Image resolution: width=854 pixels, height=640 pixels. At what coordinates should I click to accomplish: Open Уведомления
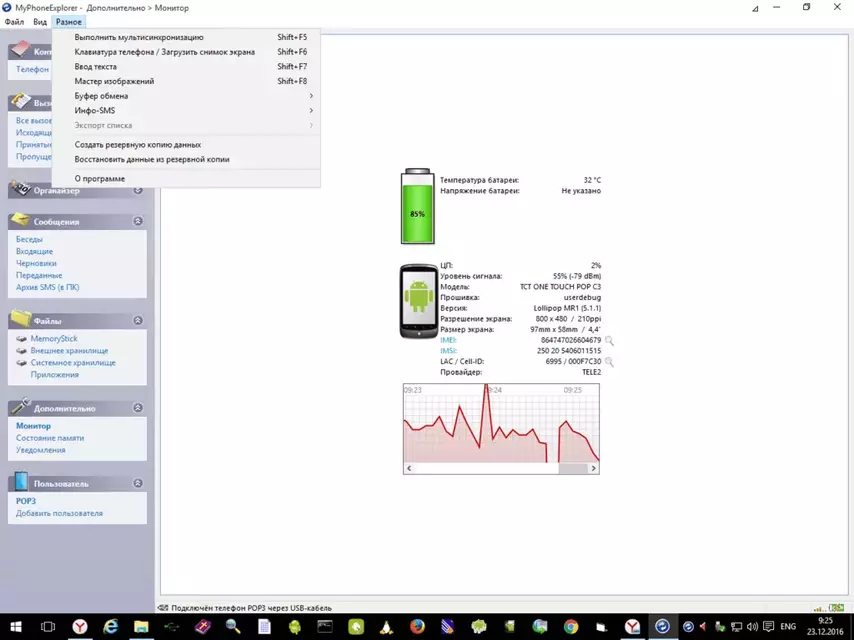tap(41, 450)
